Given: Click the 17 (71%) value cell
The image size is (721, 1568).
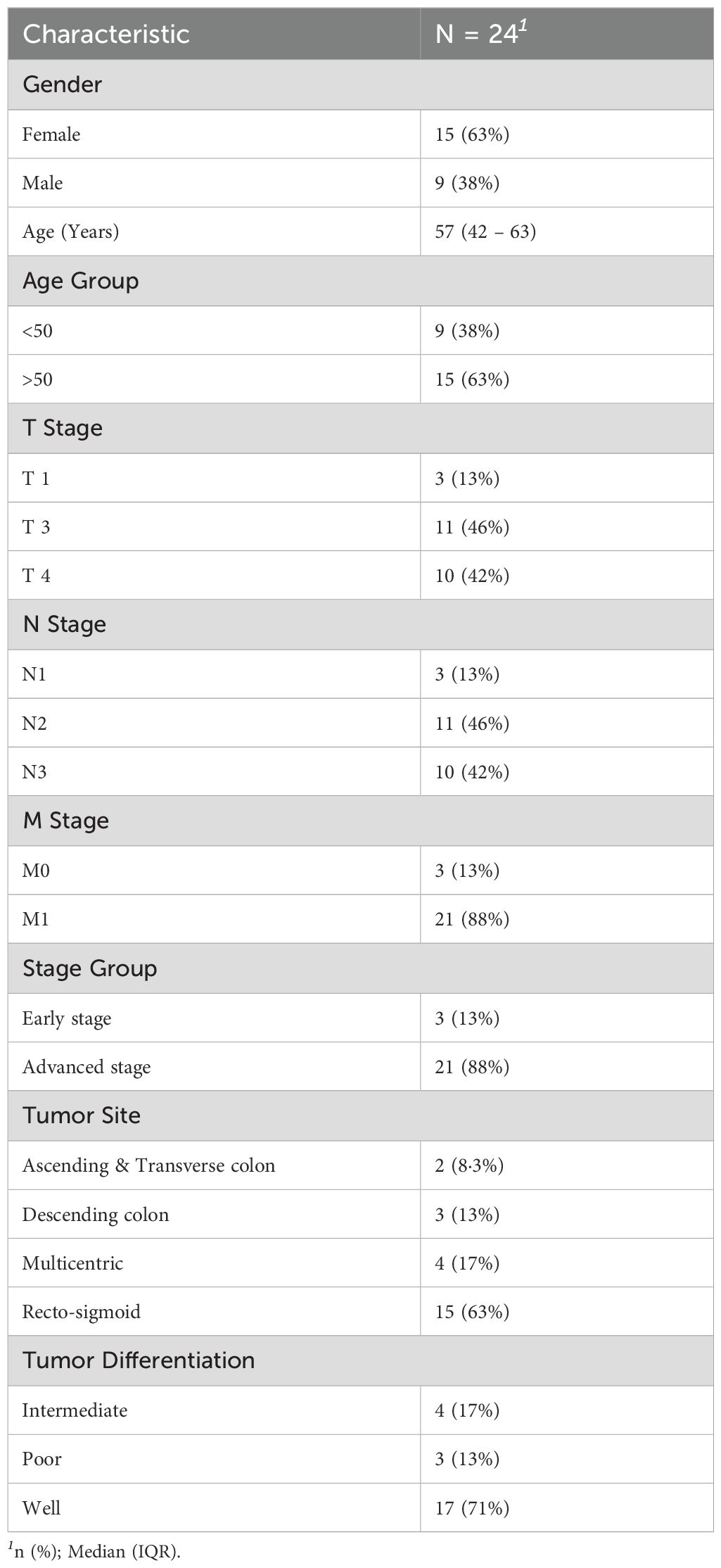Looking at the screenshot, I should coord(472,1508).
